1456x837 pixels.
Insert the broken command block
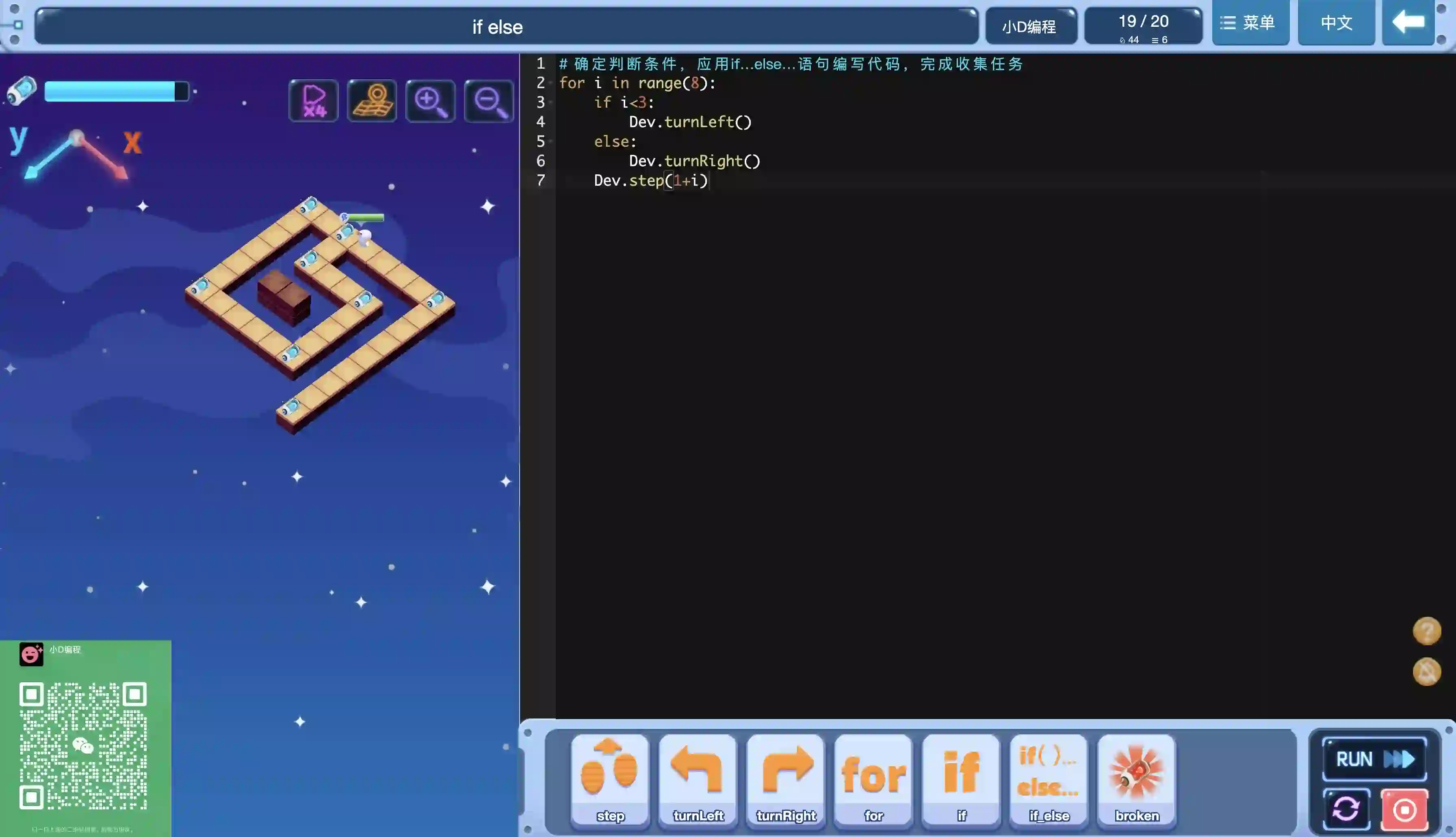pyautogui.click(x=1137, y=779)
